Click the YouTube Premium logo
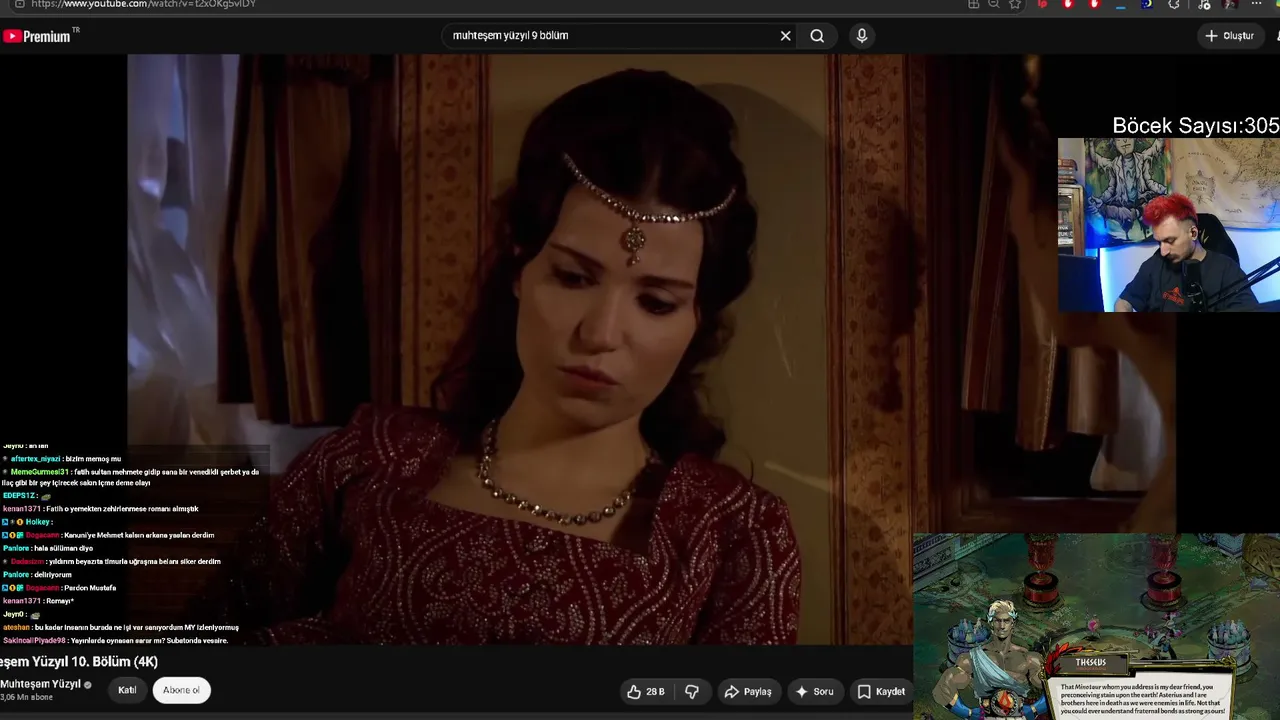 [x=37, y=36]
